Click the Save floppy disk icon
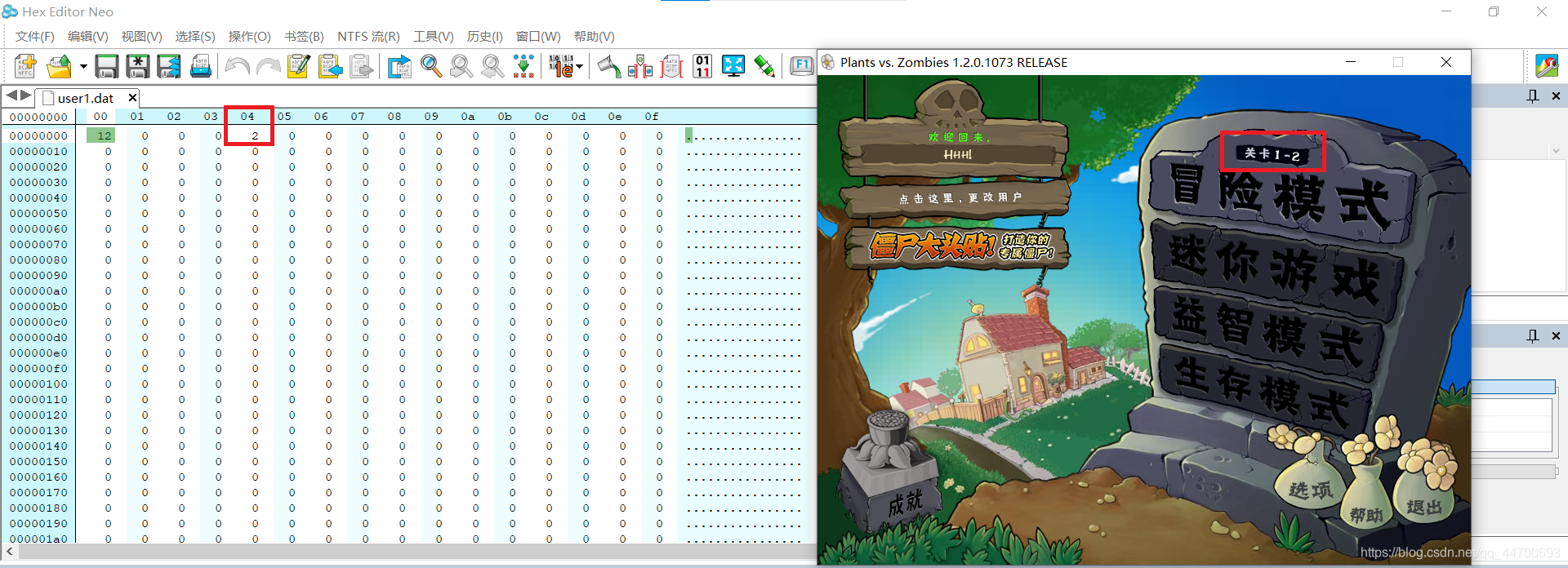 [106, 66]
